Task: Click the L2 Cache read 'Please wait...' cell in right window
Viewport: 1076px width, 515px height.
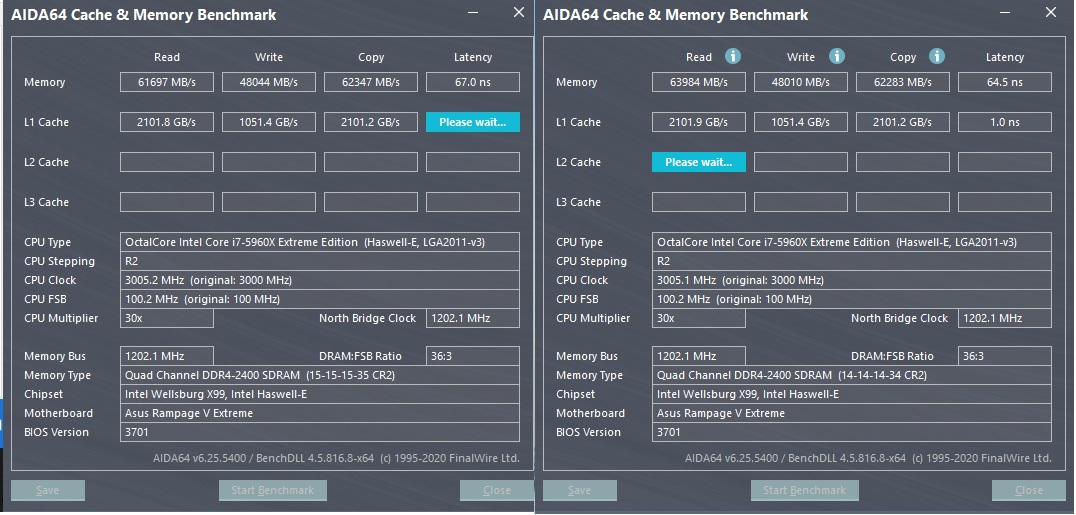Action: 699,162
